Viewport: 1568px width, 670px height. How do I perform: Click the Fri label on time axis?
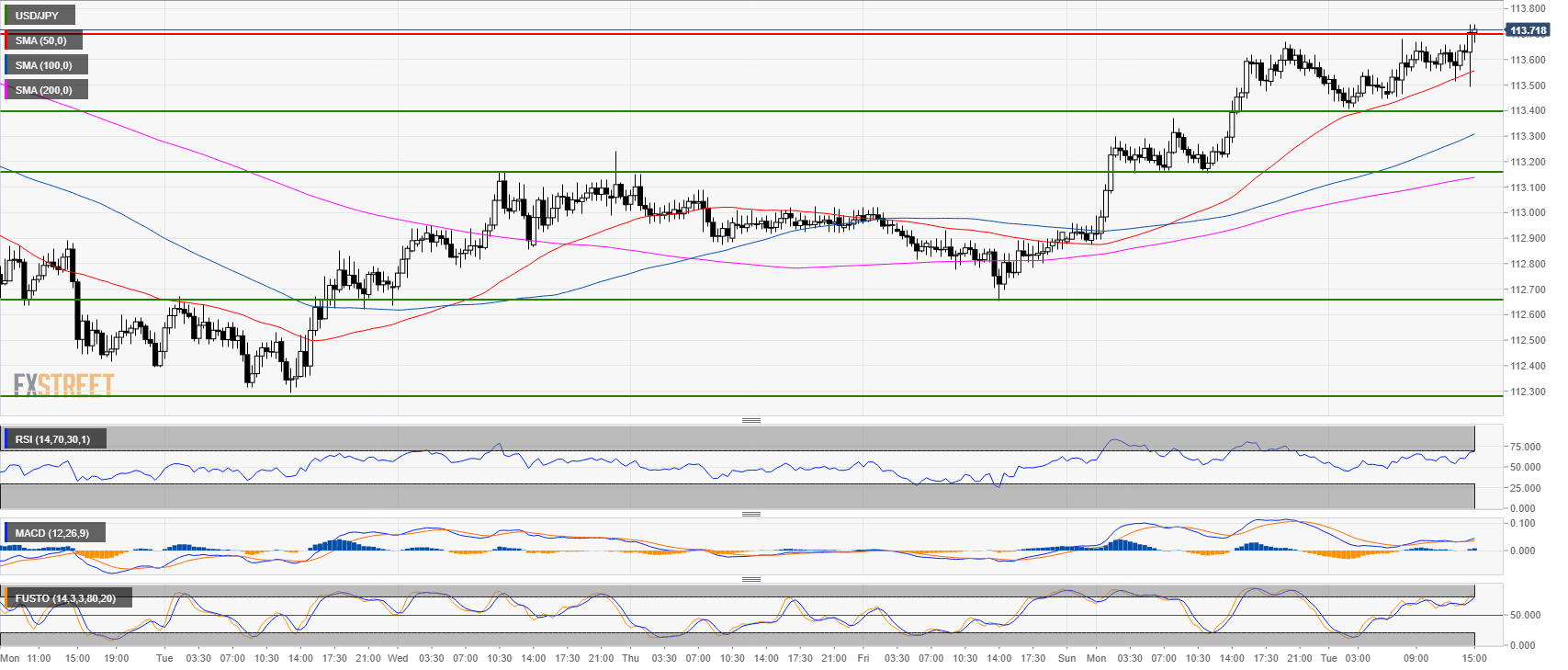pos(863,658)
